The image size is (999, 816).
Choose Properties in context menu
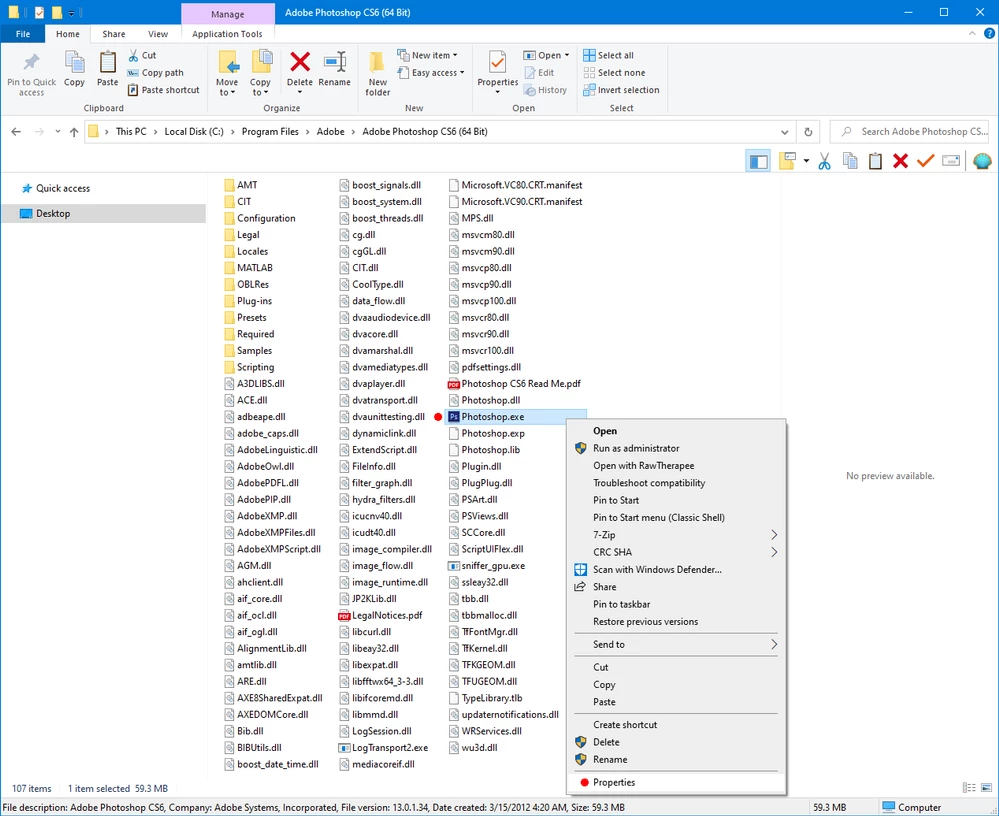pos(676,782)
